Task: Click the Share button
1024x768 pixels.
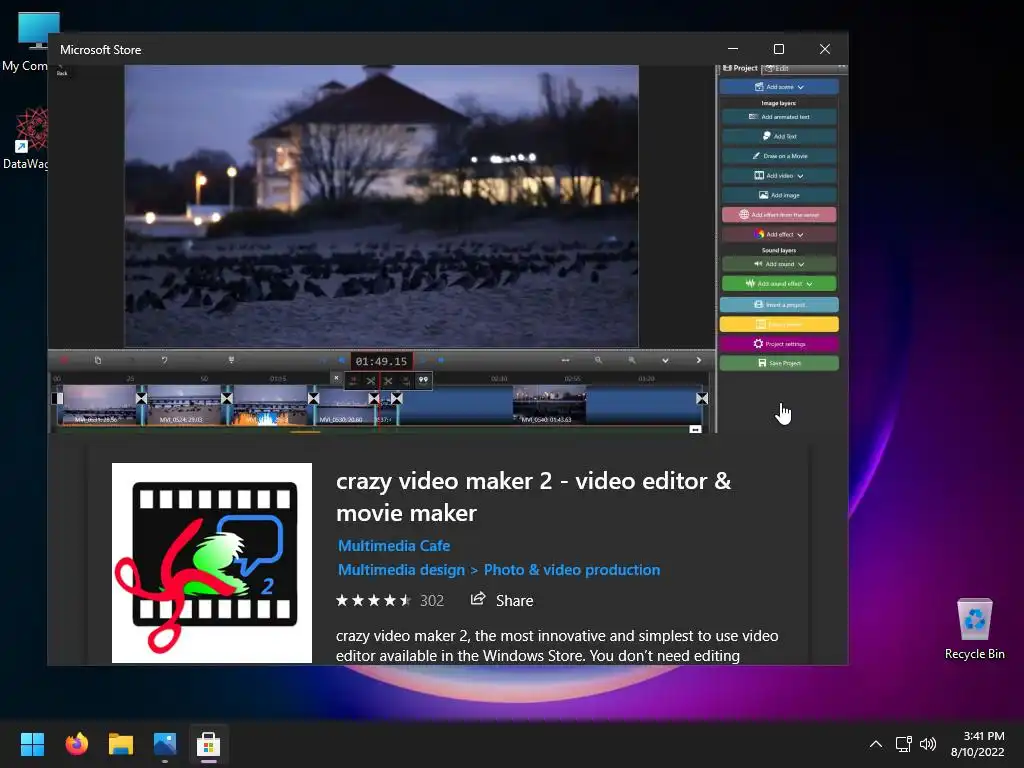Action: [x=502, y=600]
